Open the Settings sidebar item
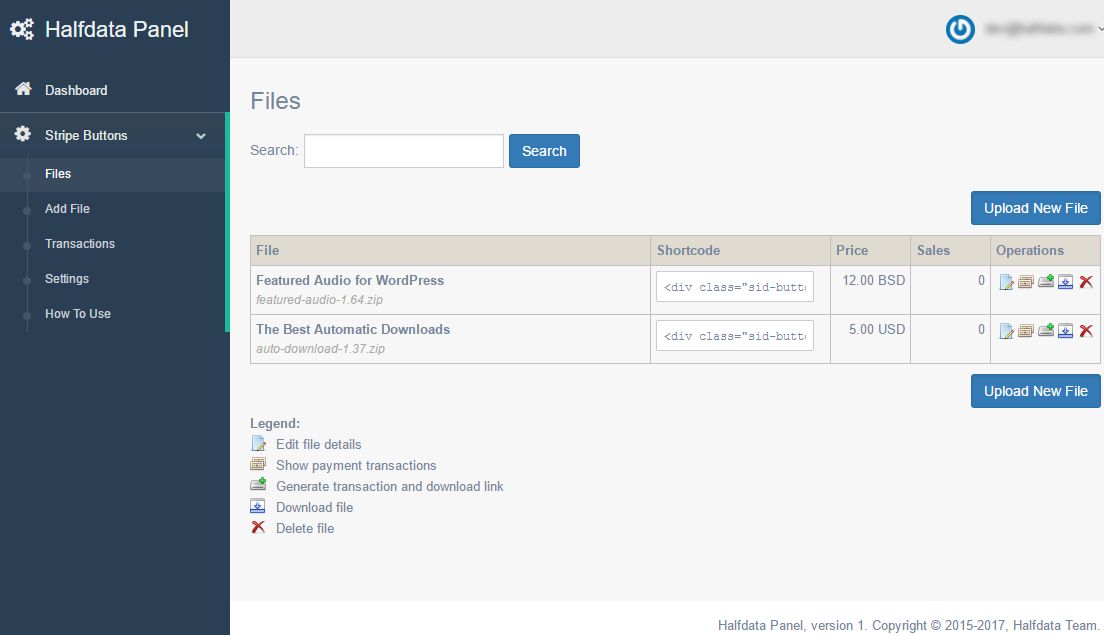1104x635 pixels. click(67, 279)
